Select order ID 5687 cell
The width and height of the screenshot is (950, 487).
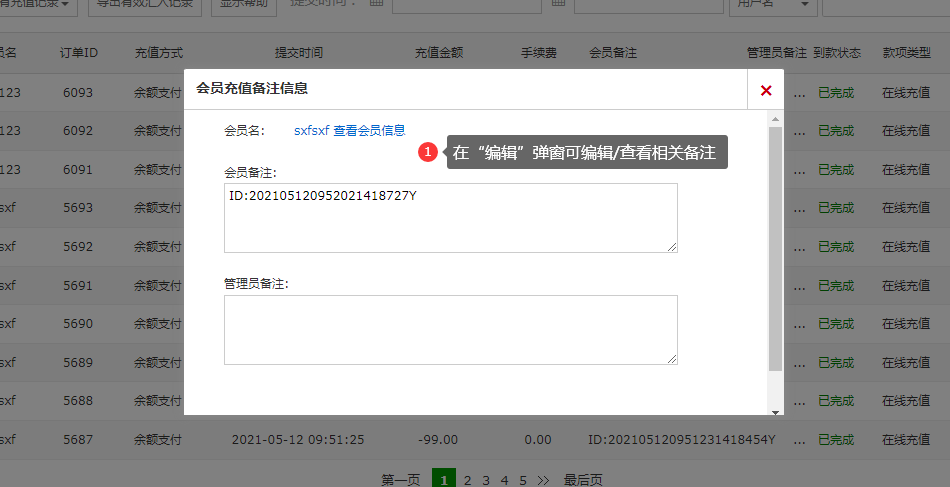[x=78, y=439]
